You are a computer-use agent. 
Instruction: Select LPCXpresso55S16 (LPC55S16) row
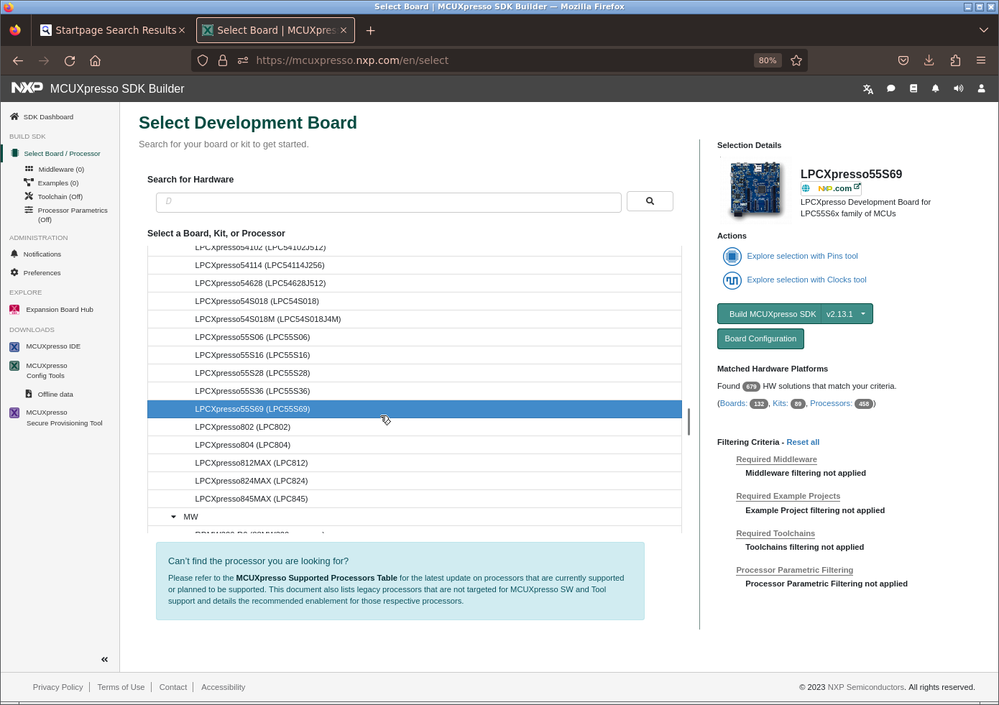tap(414, 355)
